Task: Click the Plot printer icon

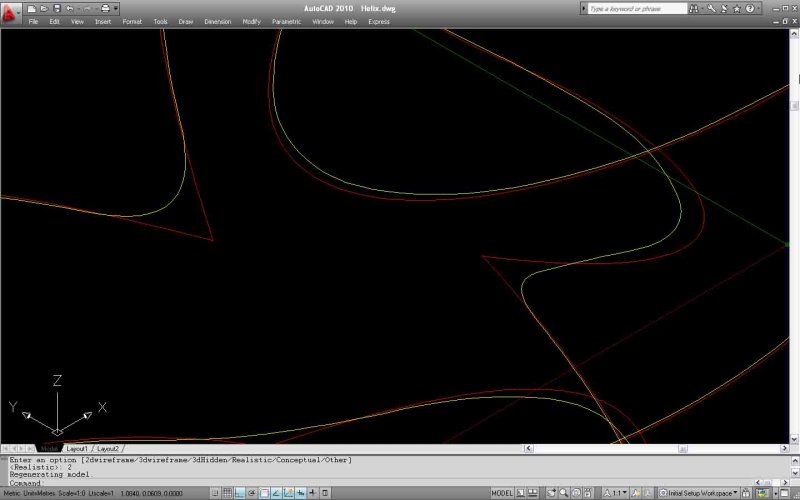Action: [x=105, y=8]
